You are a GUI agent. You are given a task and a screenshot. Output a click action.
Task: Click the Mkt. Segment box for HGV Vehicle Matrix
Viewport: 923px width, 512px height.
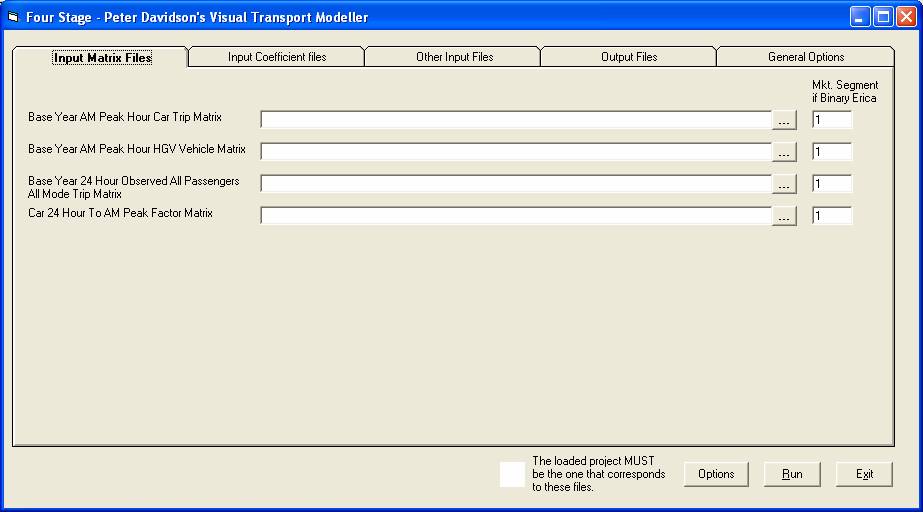coord(832,152)
